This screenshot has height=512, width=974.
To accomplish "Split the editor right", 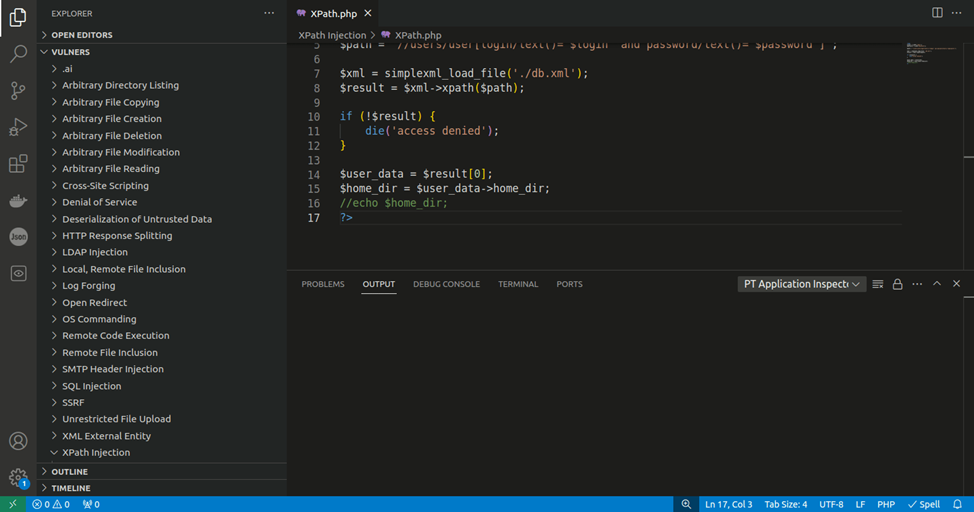I will pos(937,13).
